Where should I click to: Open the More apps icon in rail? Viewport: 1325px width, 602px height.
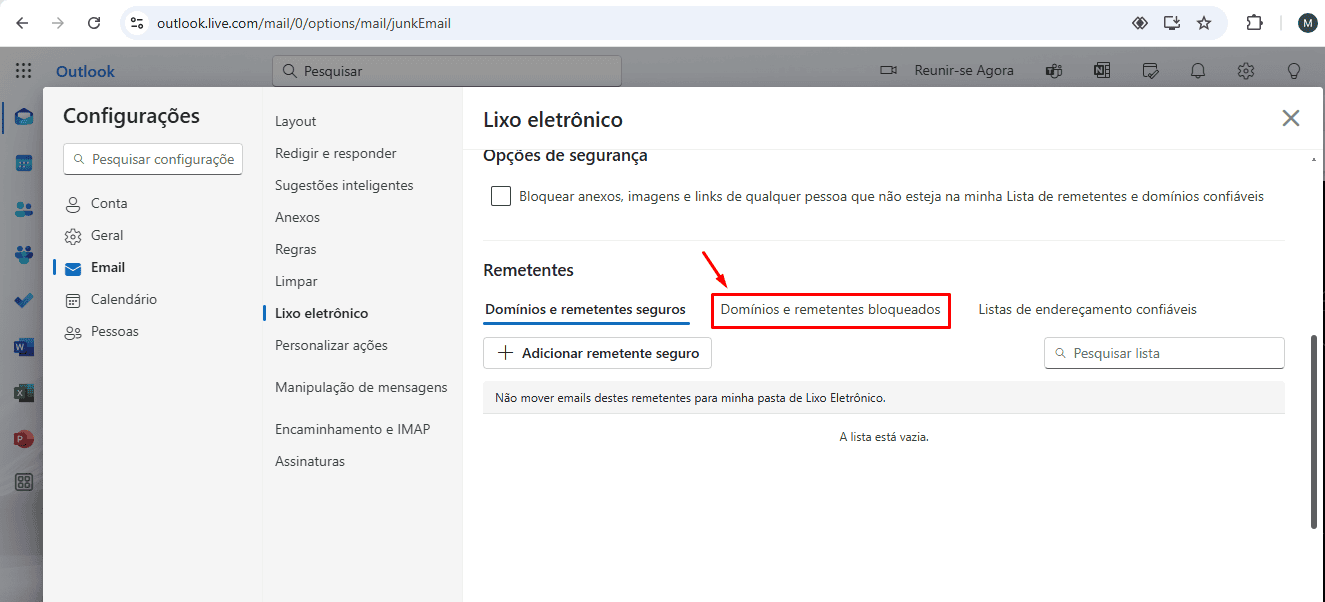click(23, 482)
